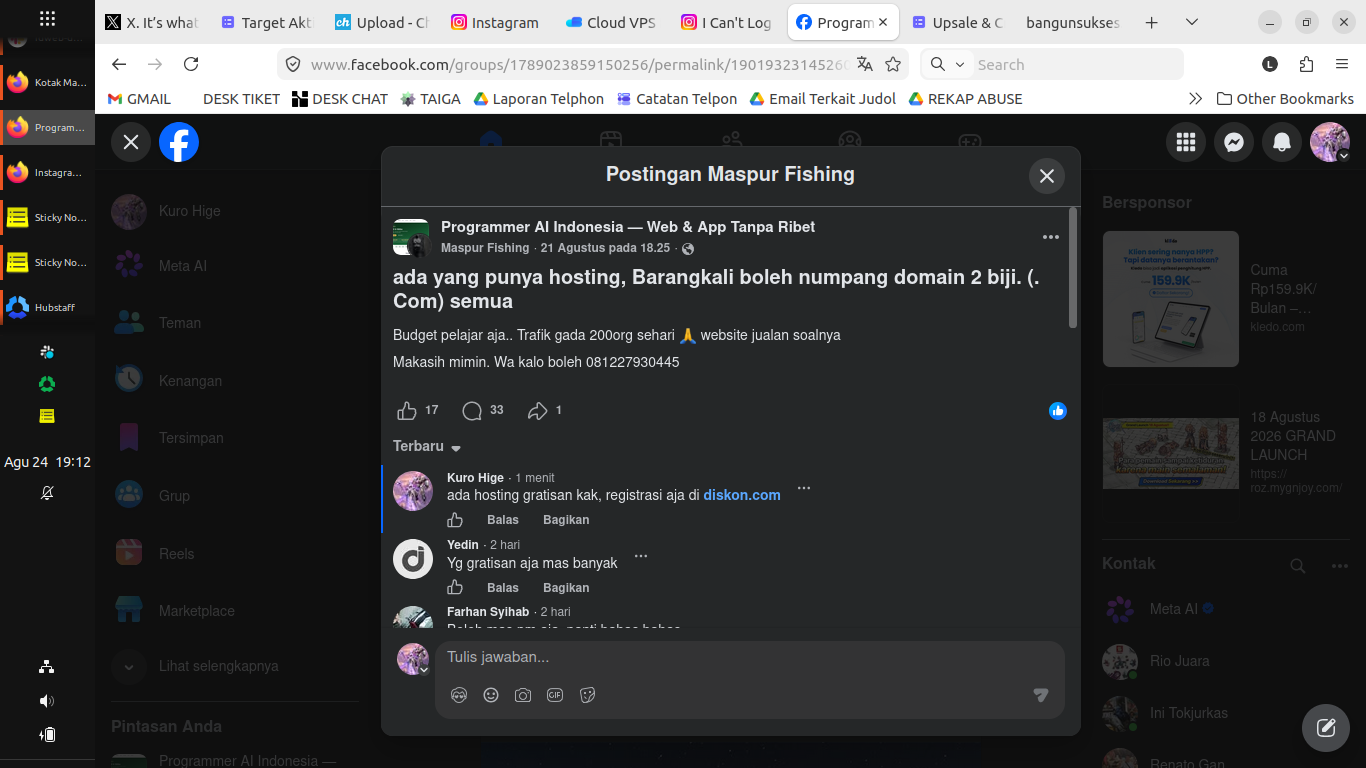
Task: Open the emoji picker in reply box
Action: tap(491, 695)
